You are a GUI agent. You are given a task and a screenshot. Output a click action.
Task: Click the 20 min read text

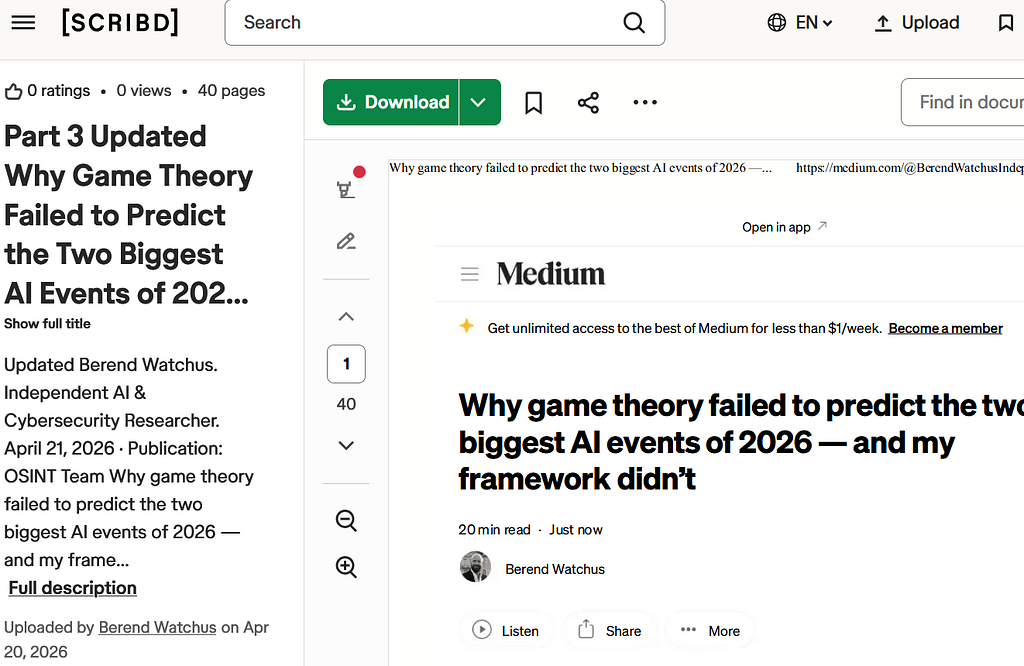pyautogui.click(x=494, y=530)
